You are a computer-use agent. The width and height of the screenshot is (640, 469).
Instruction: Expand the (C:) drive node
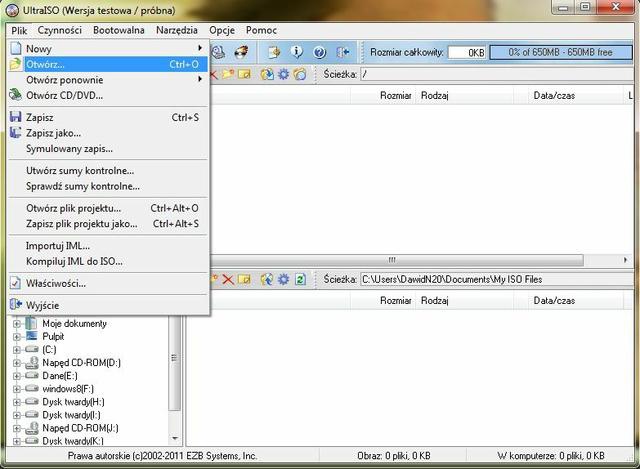pos(17,350)
